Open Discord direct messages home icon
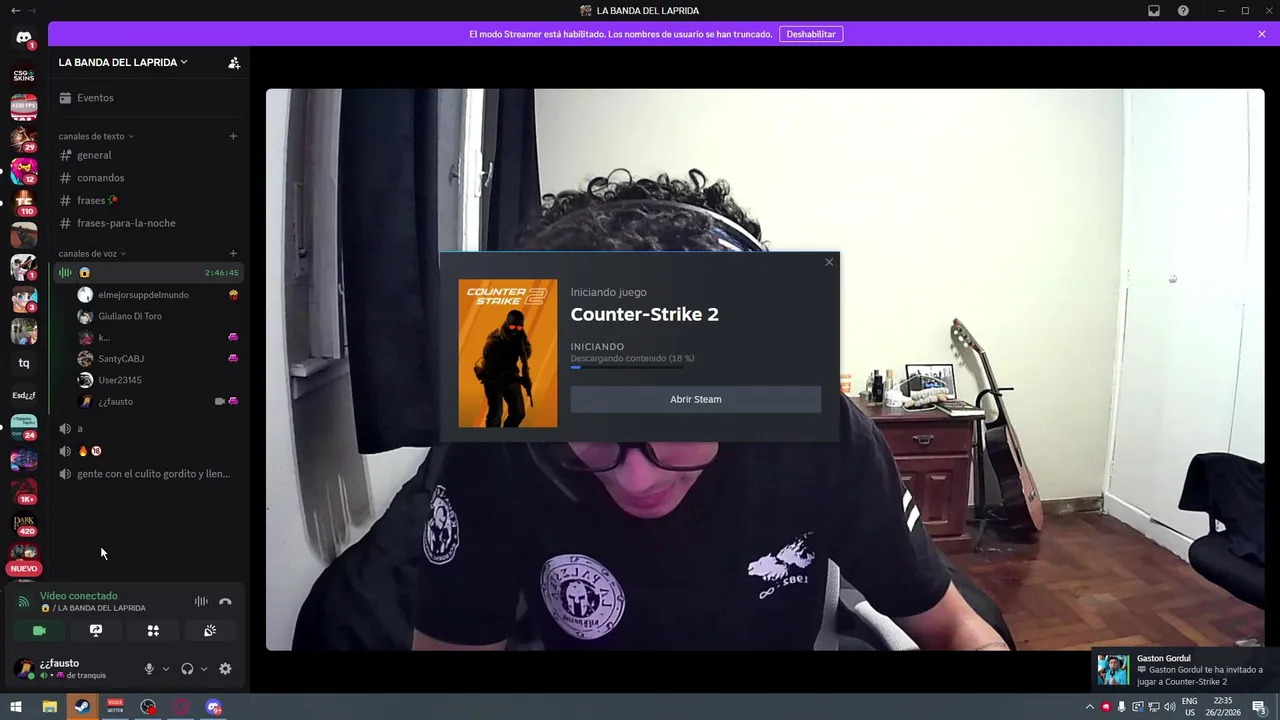 (24, 38)
